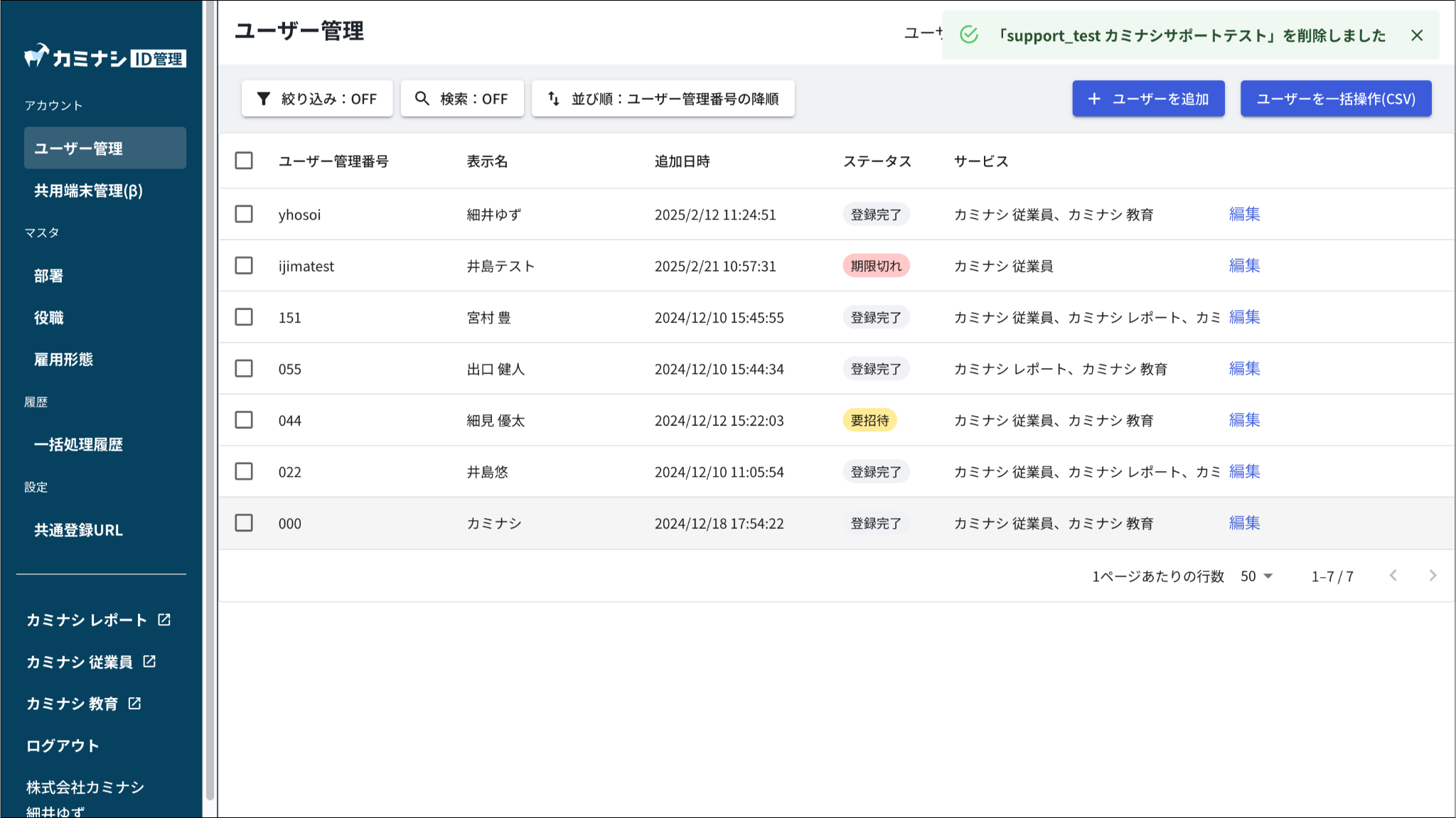Open 編集 for user 022

point(1245,472)
